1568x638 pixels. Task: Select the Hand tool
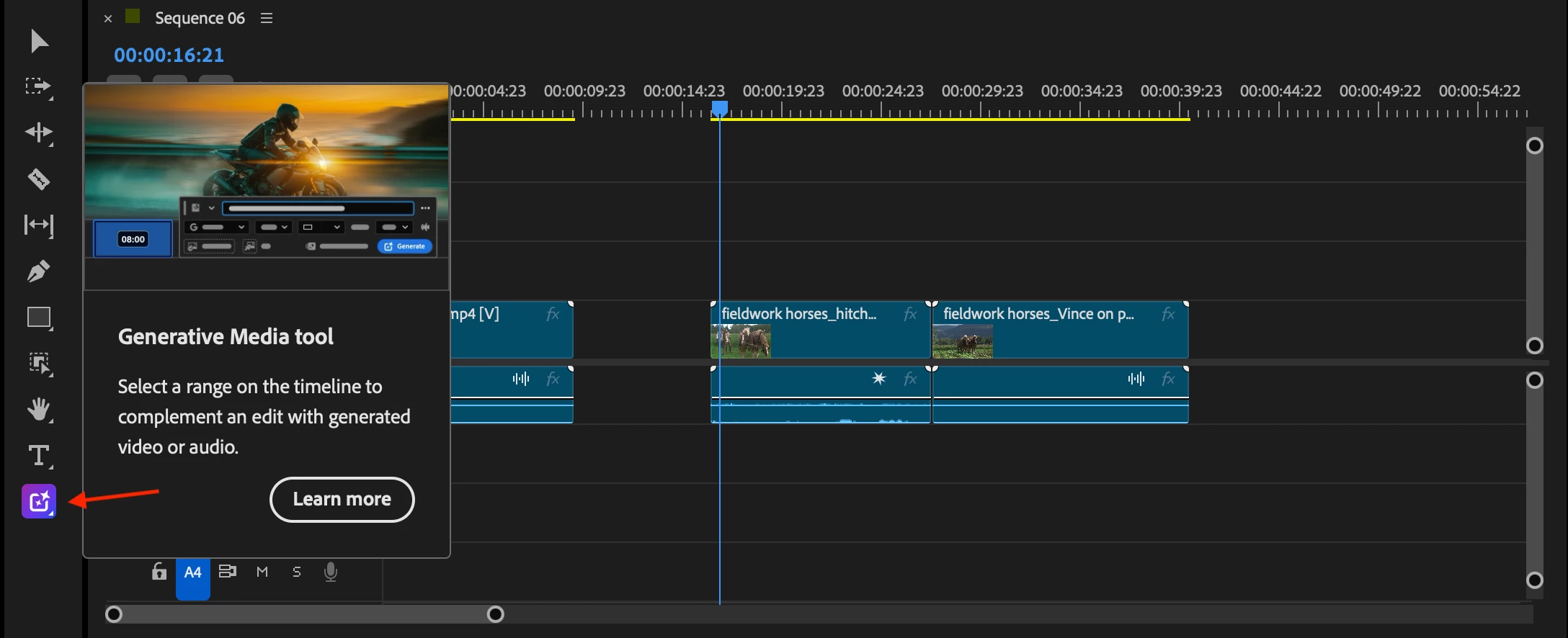[x=39, y=410]
